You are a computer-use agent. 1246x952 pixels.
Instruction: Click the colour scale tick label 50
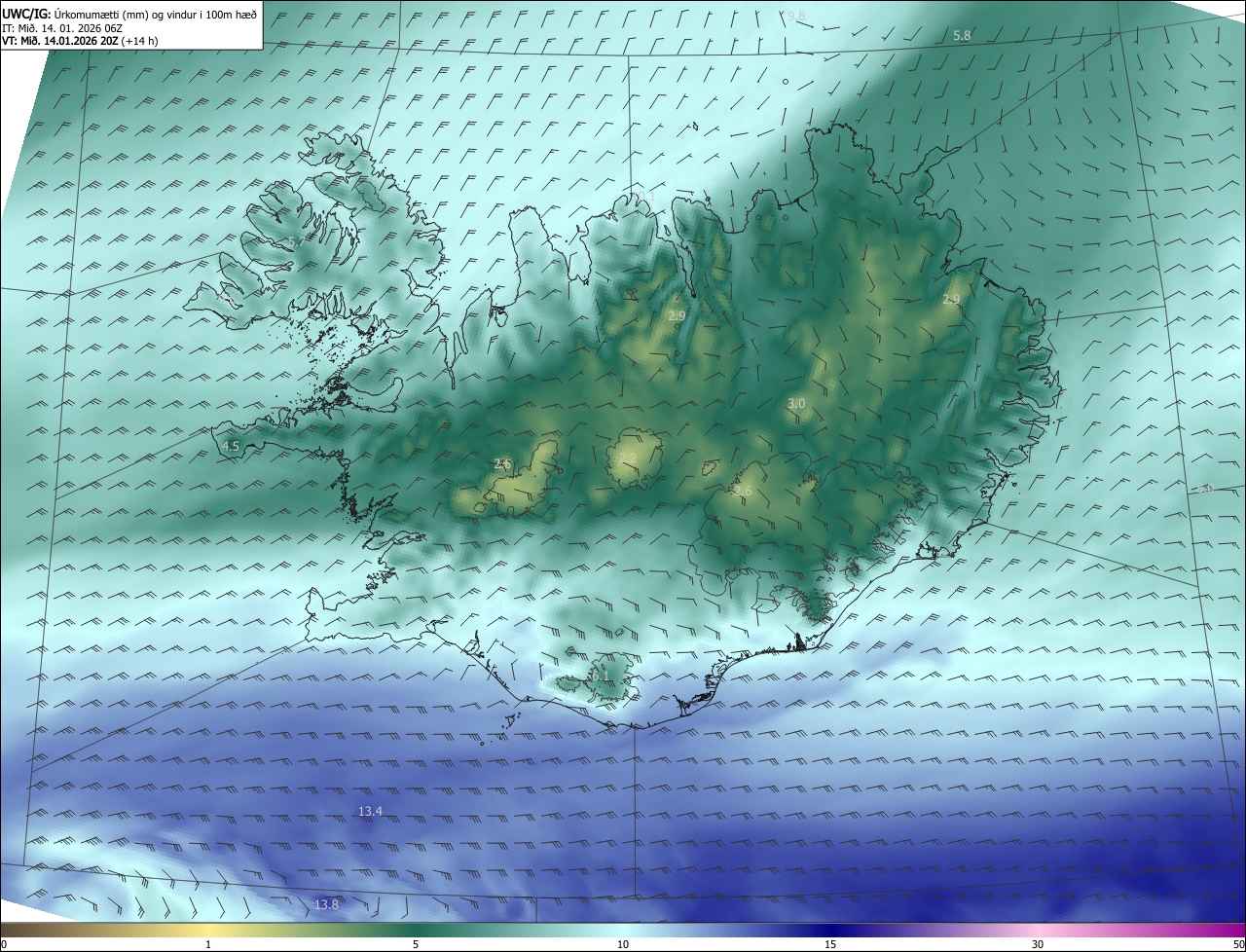(1238, 944)
